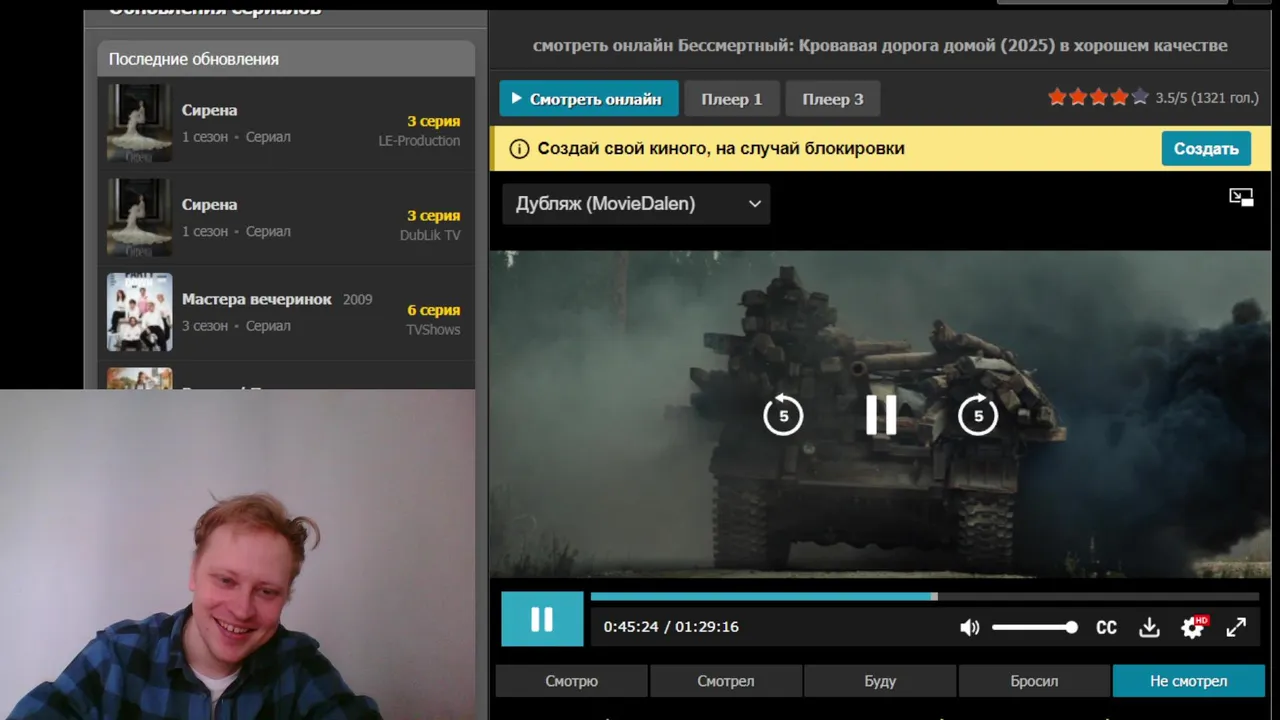
Task: Adjust the volume slider
Action: tap(1035, 627)
